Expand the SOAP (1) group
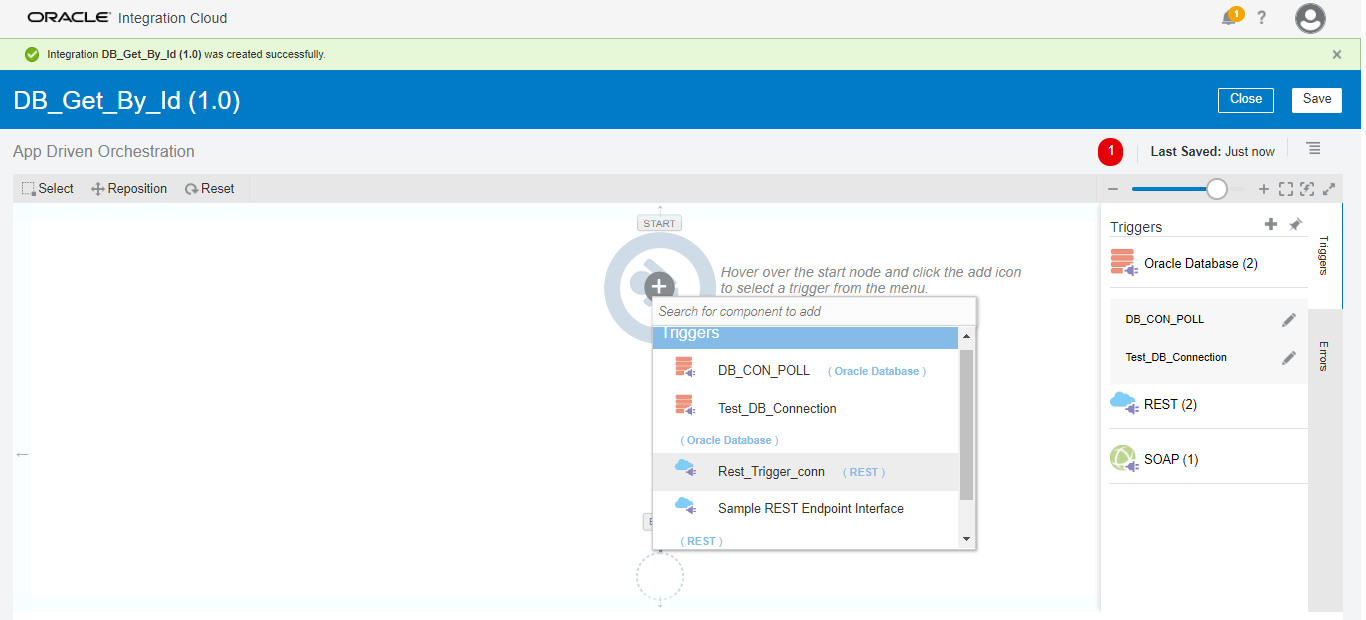The image size is (1366, 620). click(x=1208, y=459)
